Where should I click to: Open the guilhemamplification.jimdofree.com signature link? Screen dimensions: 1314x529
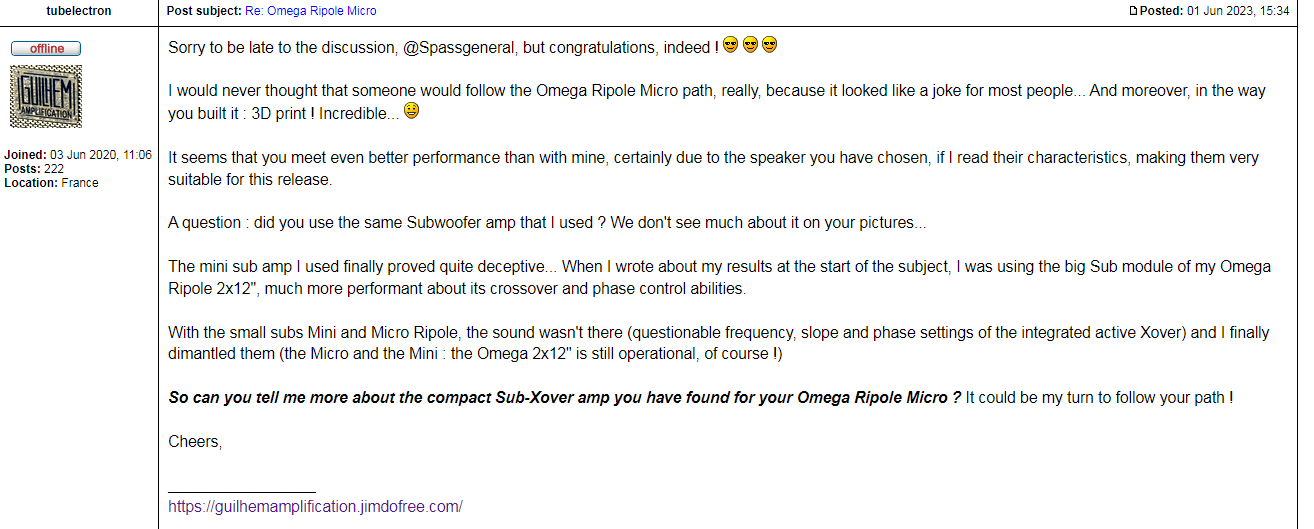(315, 506)
